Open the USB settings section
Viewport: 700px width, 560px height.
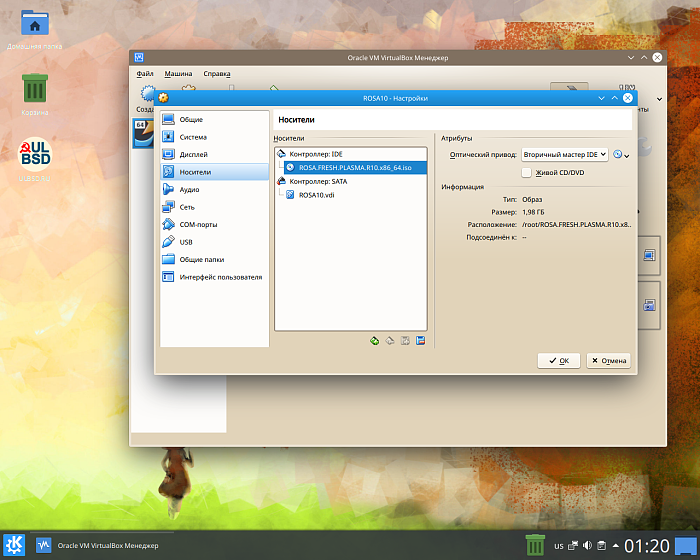[214, 242]
